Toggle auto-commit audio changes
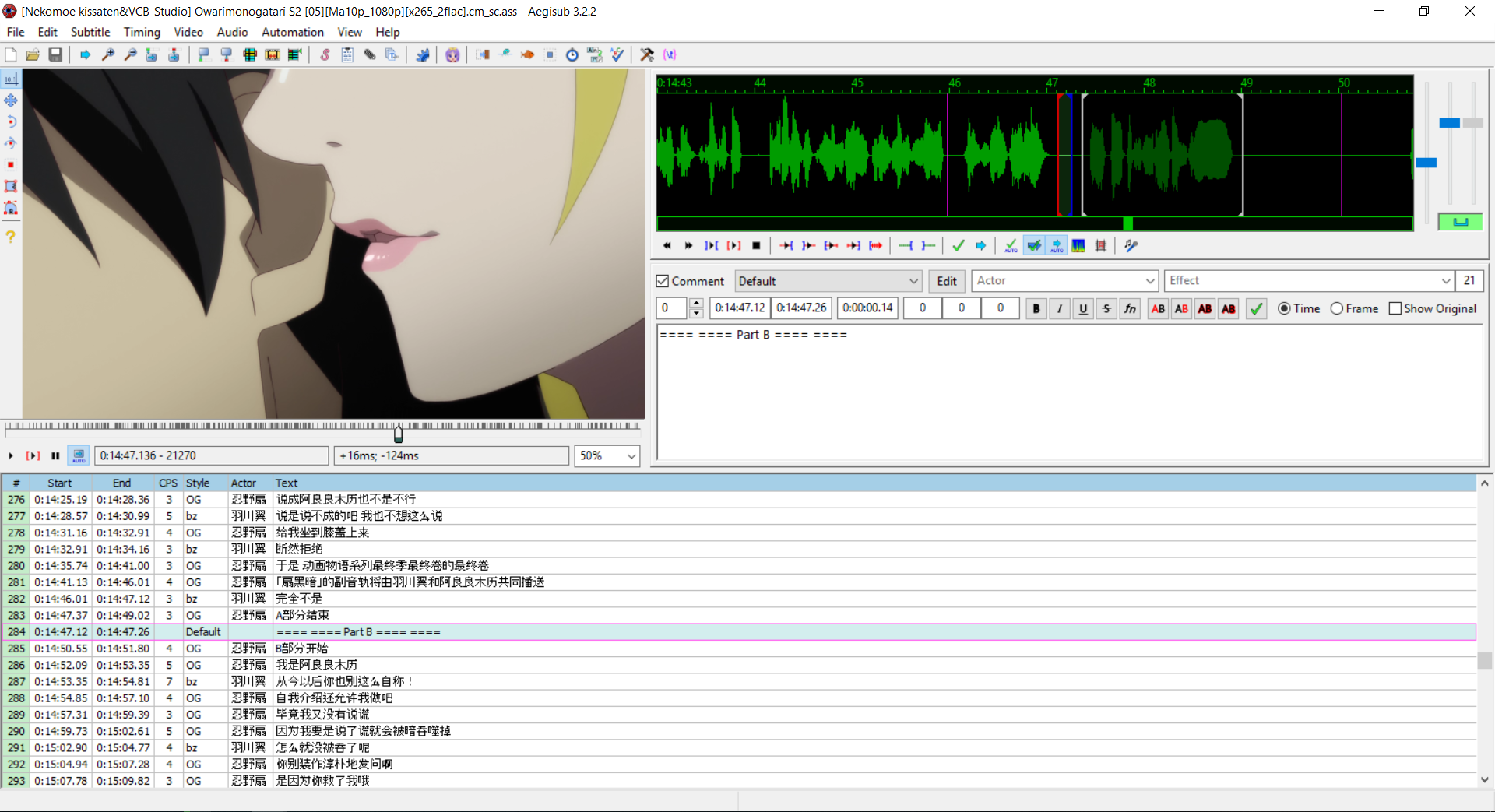The image size is (1495, 812). (1011, 245)
